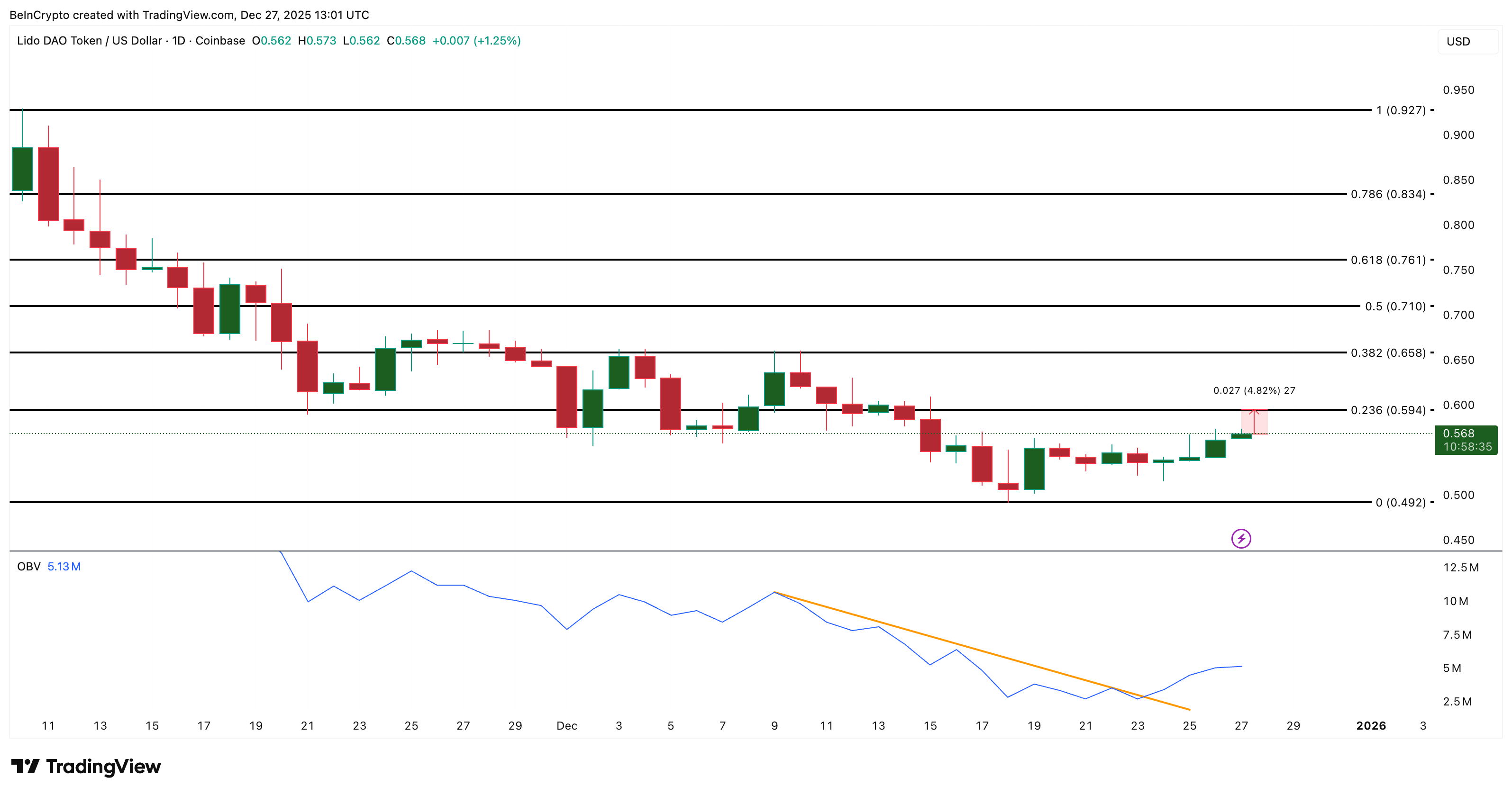Click the 2026 label on the date axis
The height and width of the screenshot is (795, 1512).
(x=1372, y=726)
